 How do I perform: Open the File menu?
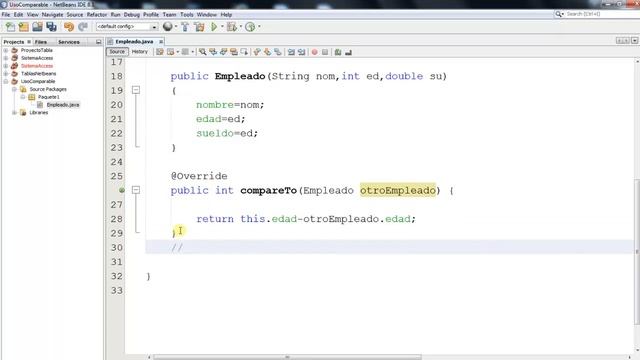click(x=6, y=15)
